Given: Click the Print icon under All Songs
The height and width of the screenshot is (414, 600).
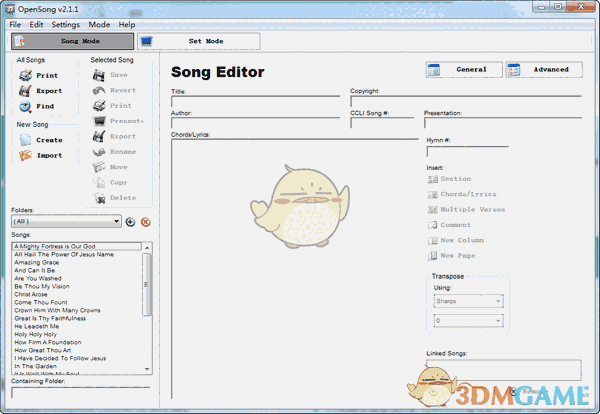Looking at the screenshot, I should (26, 75).
